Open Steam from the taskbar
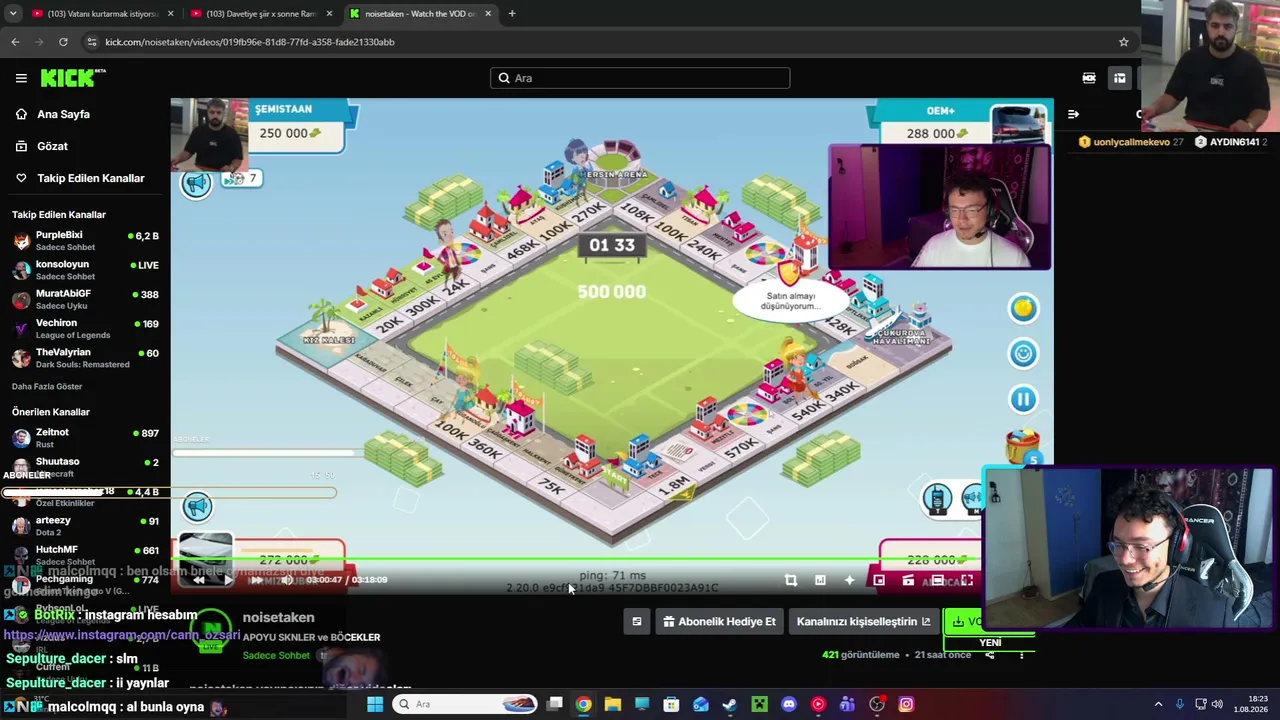 click(x=730, y=704)
